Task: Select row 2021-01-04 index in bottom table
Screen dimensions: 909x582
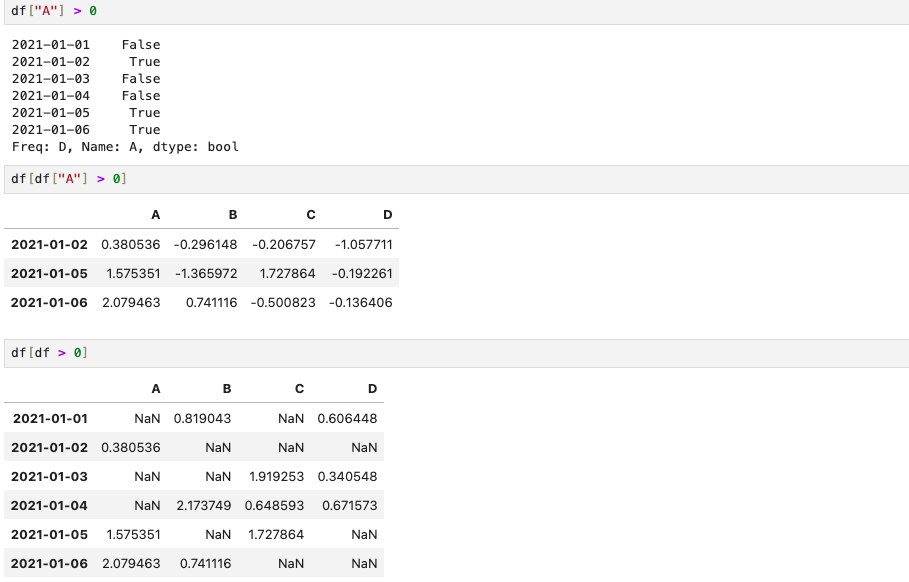Action: [x=49, y=505]
